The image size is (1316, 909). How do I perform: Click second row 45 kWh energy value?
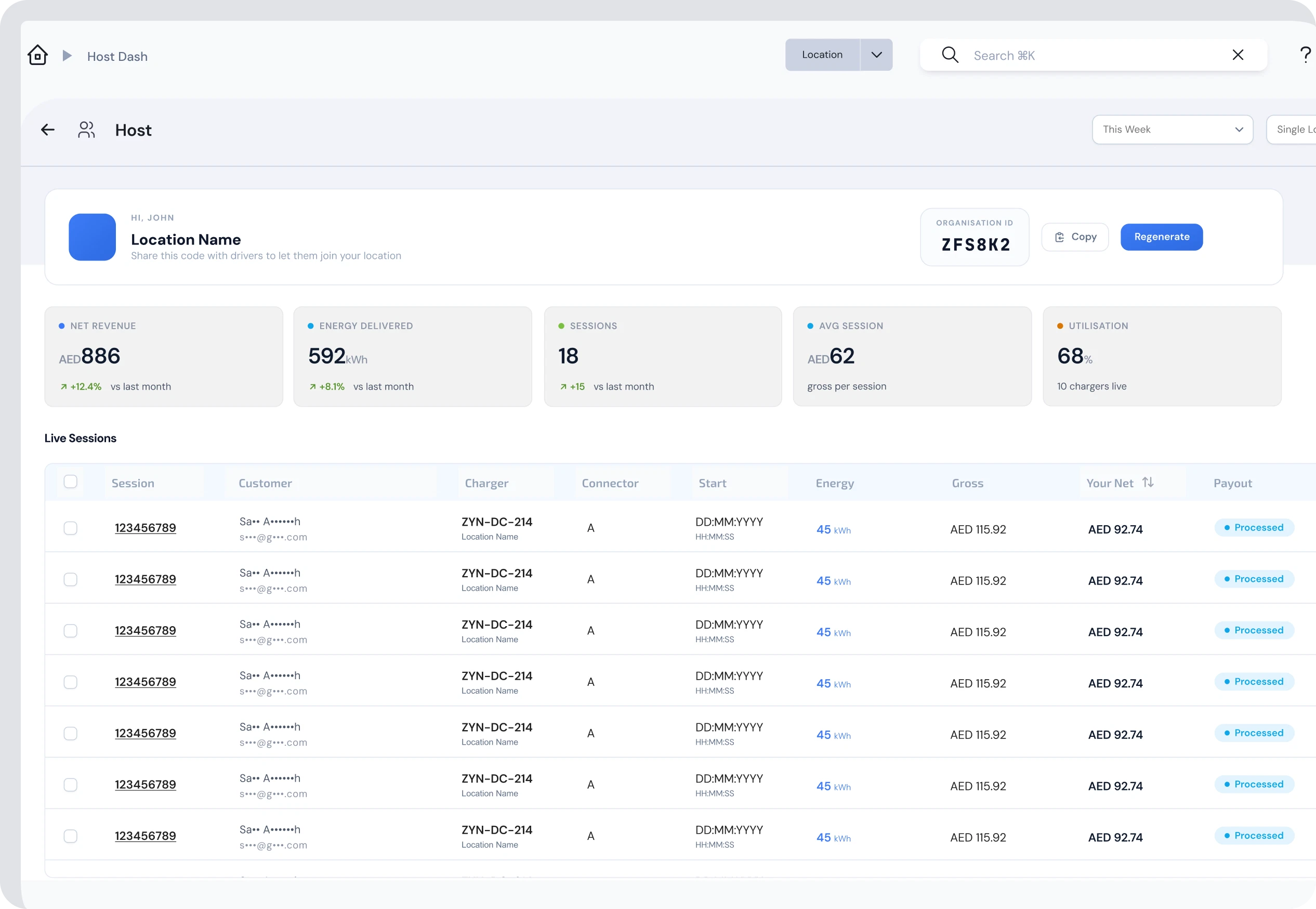(x=833, y=581)
